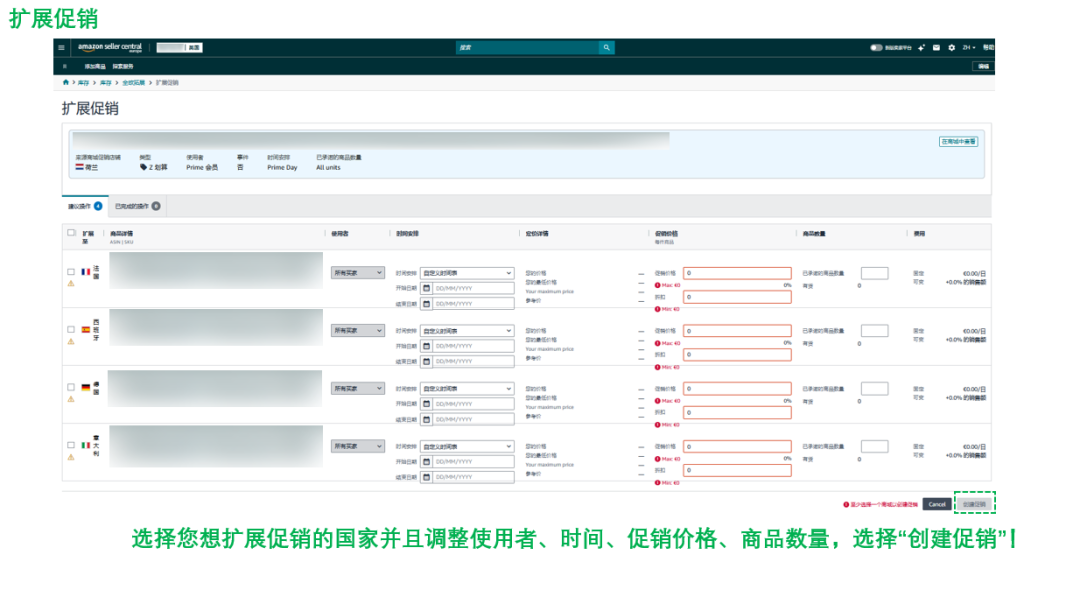Click the 创建促销 create promotion button
The width and height of the screenshot is (1080, 611).
974,504
